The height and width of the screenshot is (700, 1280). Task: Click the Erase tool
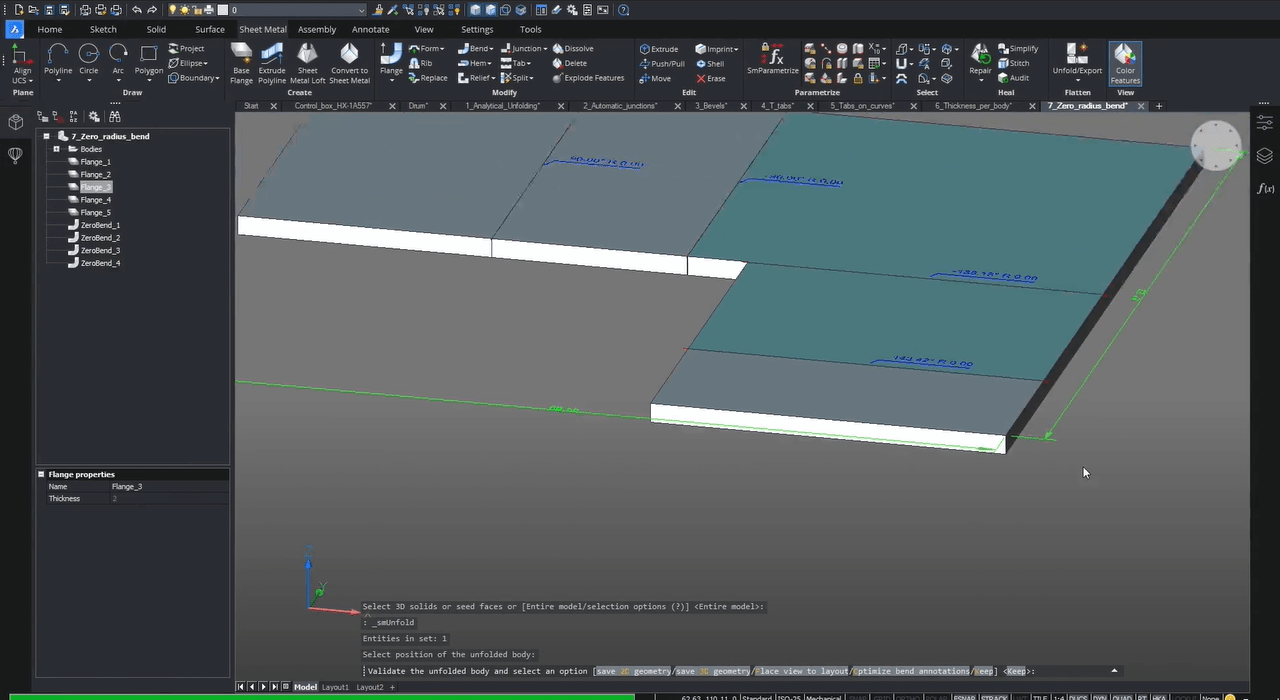click(x=710, y=78)
